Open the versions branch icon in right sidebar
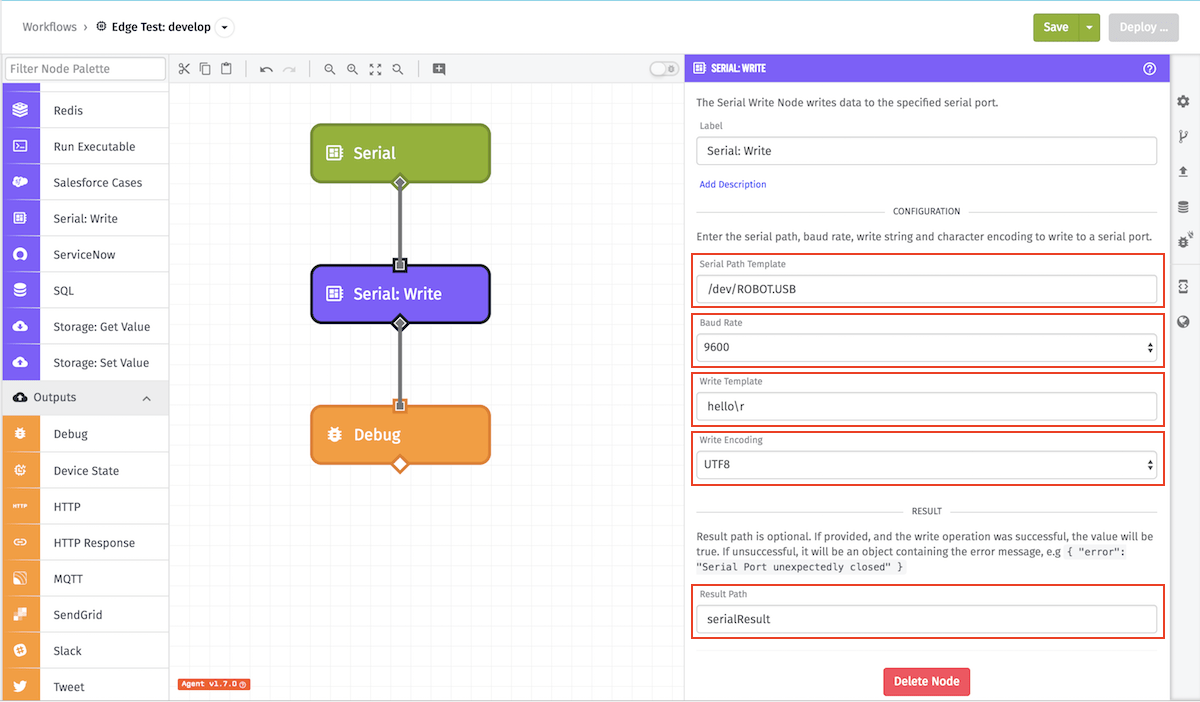 pos(1183,137)
